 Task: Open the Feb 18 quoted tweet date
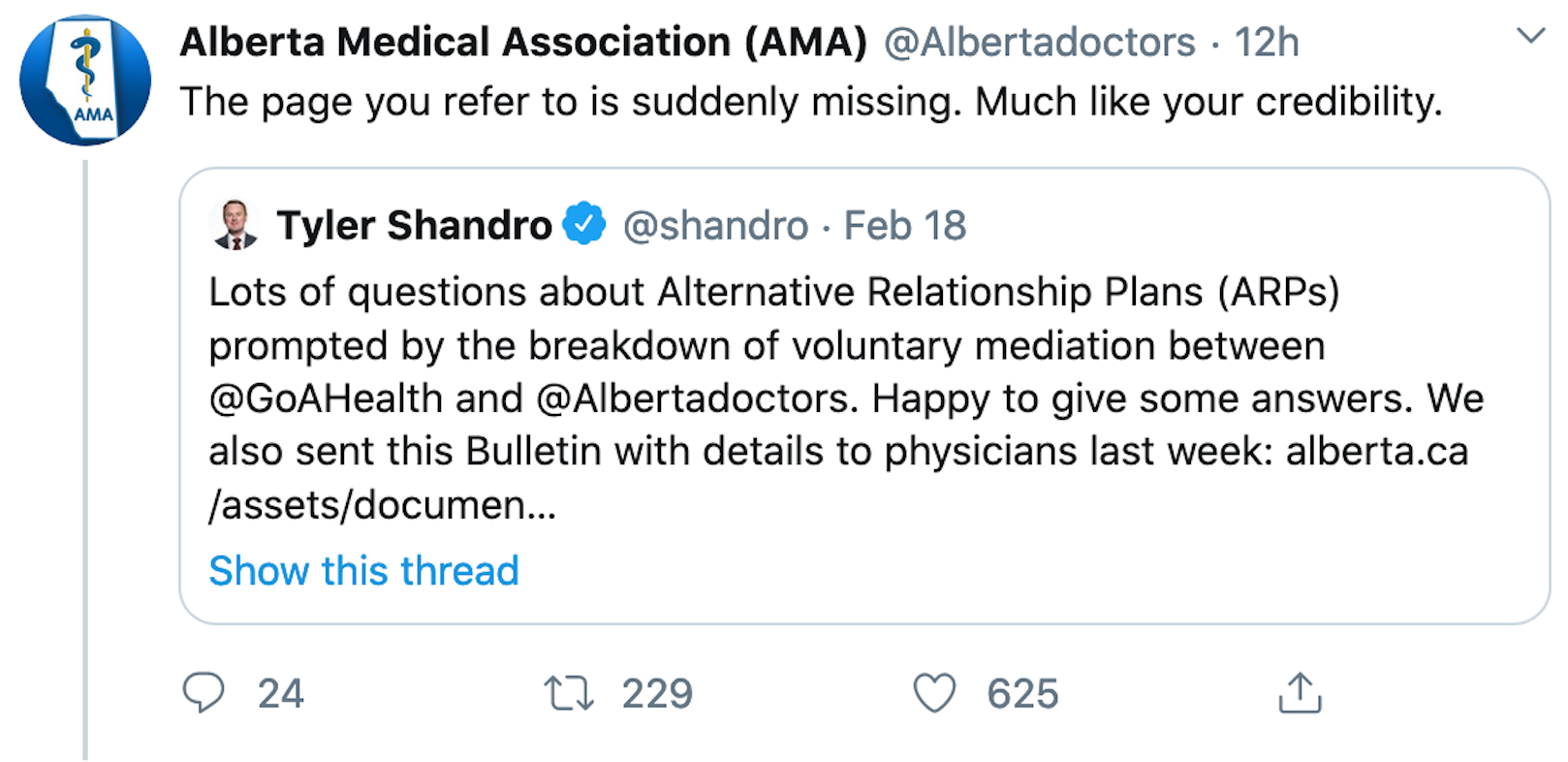pos(905,226)
